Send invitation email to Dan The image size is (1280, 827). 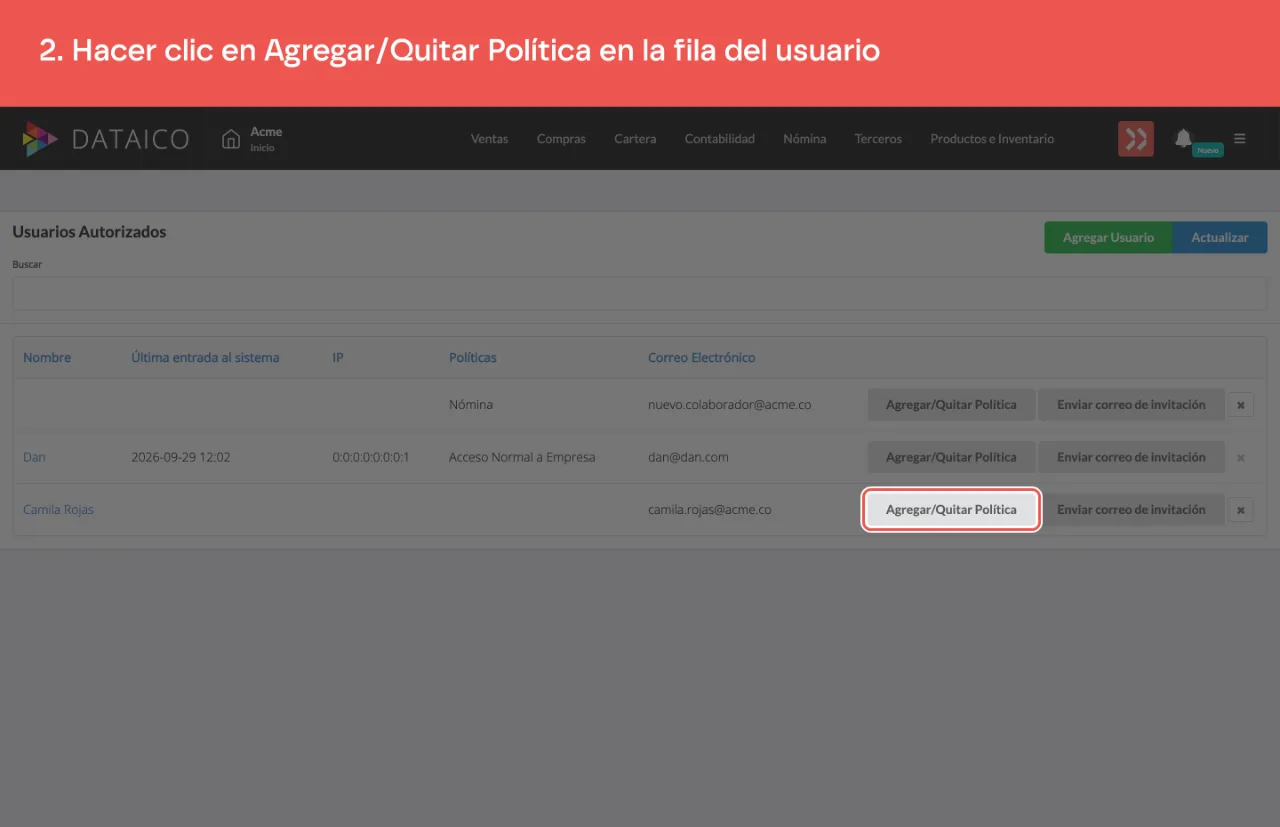[x=1131, y=457]
